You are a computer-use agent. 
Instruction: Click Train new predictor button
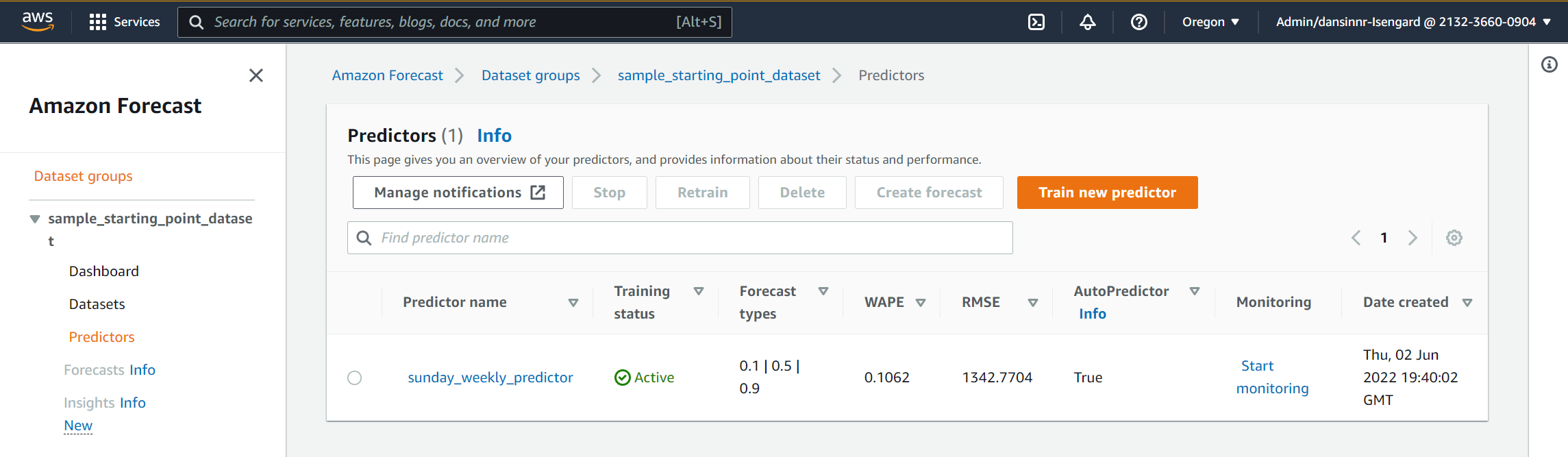coord(1108,193)
